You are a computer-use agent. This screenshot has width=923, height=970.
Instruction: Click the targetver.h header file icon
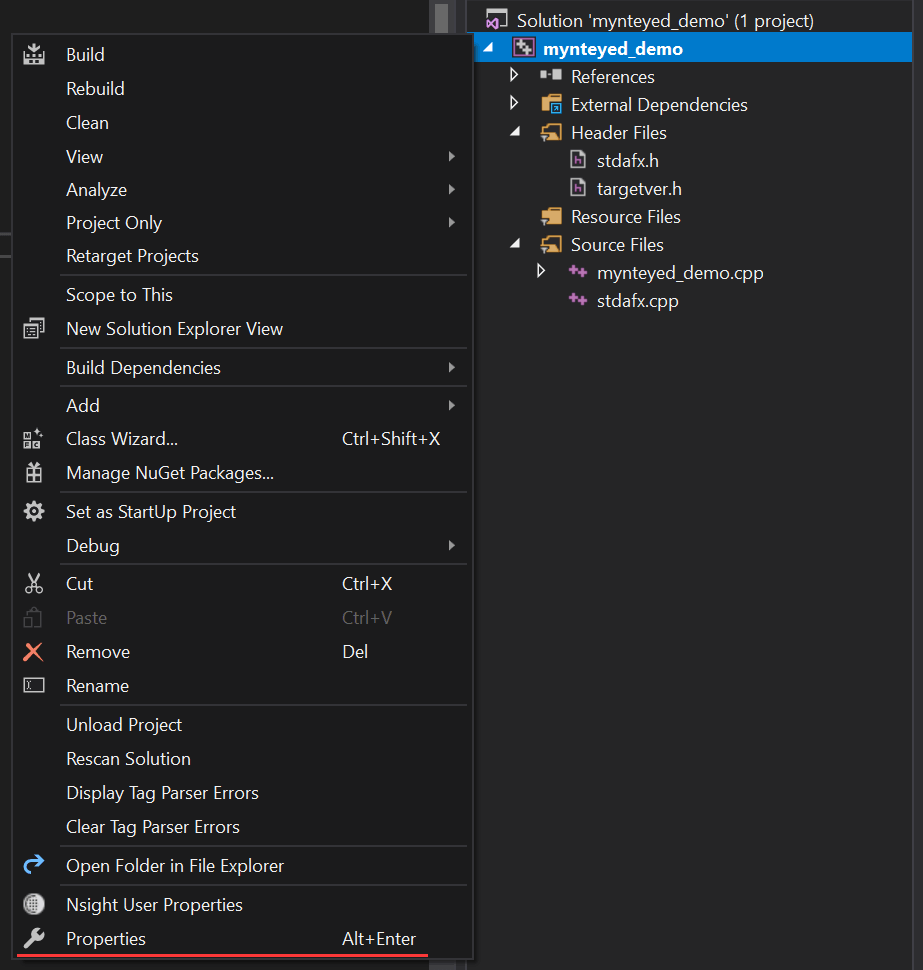[578, 187]
